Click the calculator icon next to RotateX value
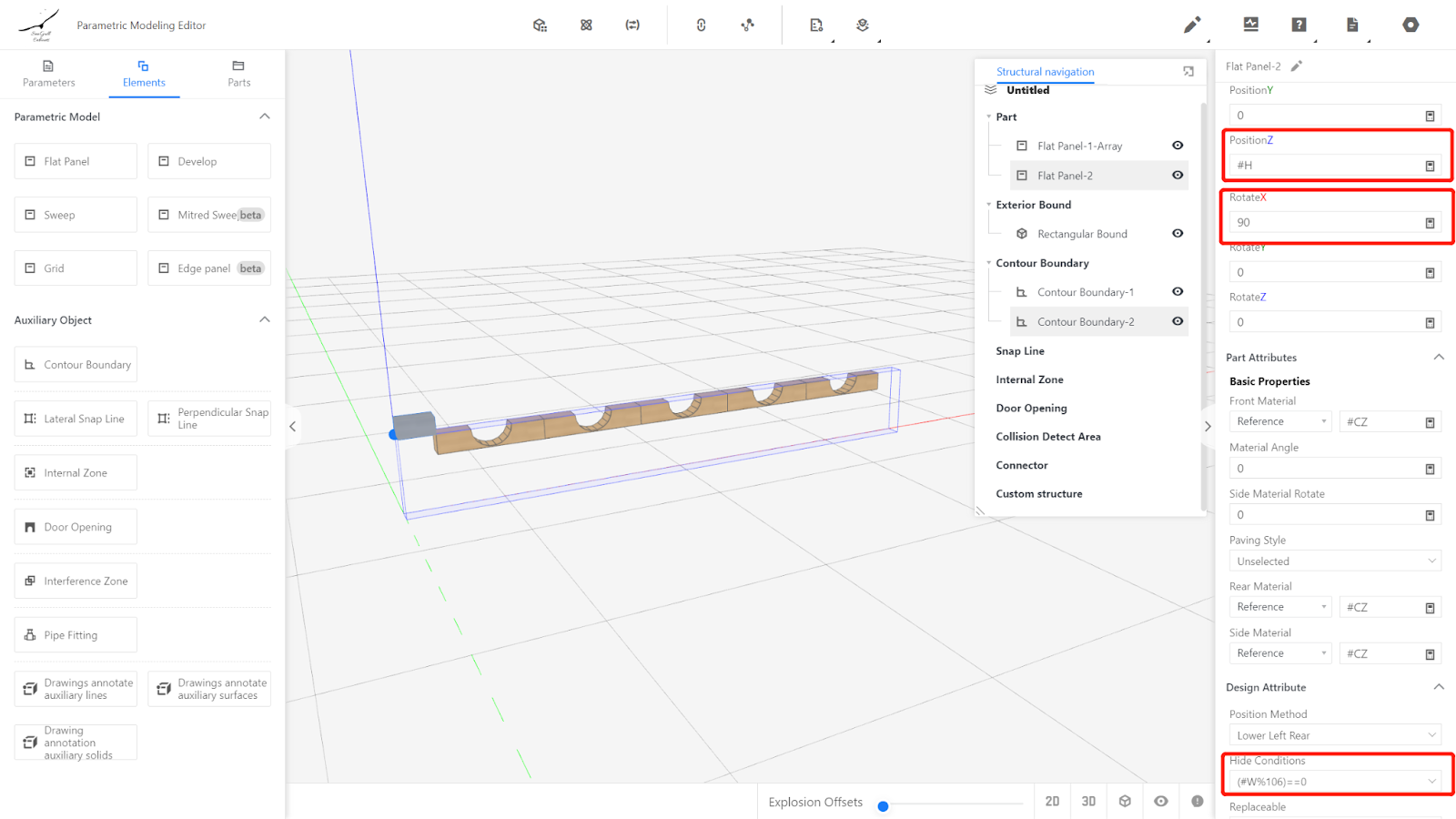Viewport: 1456px width, 819px height. pos(1430,223)
